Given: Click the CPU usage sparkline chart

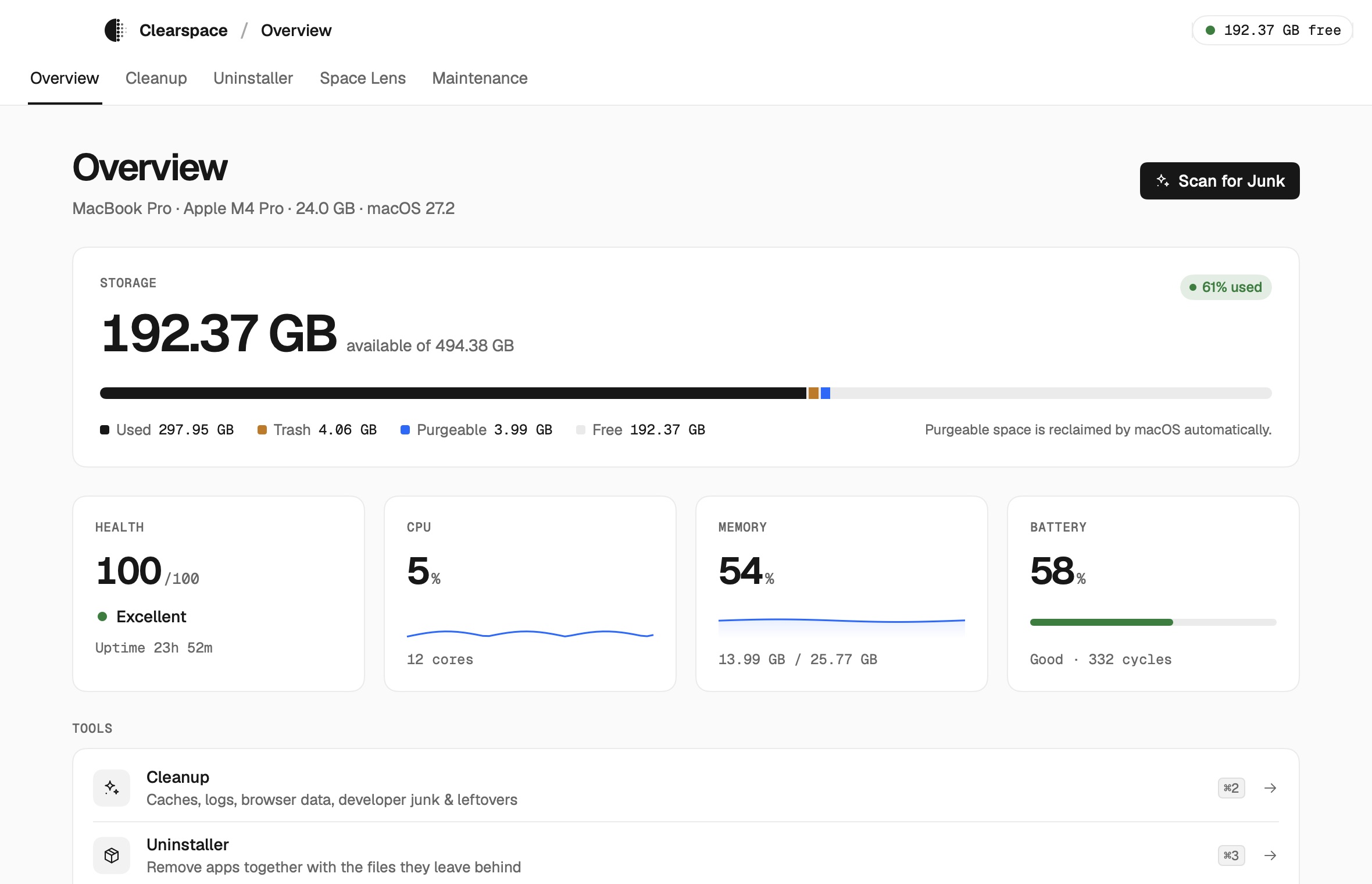Looking at the screenshot, I should point(530,633).
